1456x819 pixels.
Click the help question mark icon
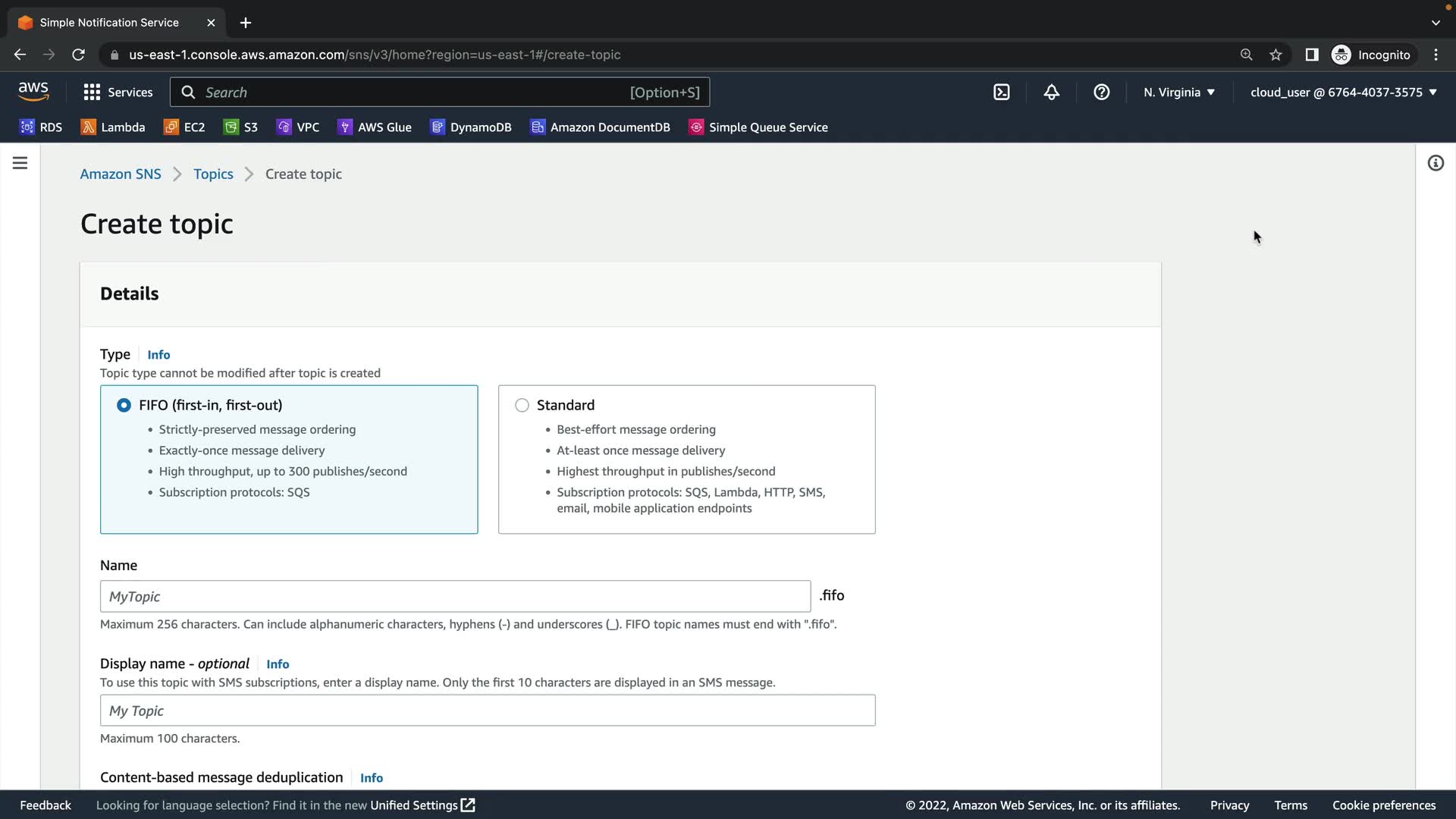pyautogui.click(x=1101, y=93)
